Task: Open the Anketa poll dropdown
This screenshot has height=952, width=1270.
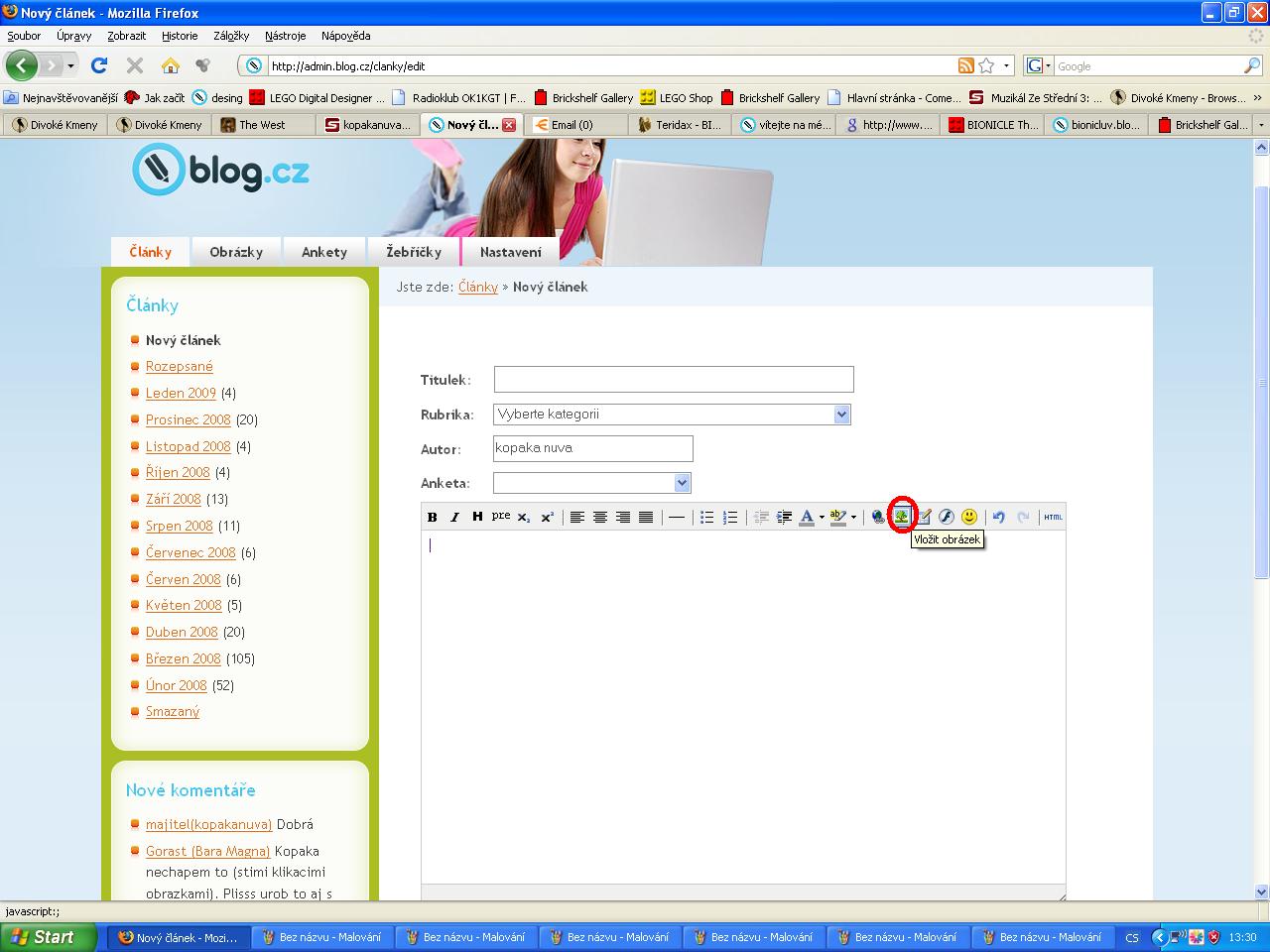Action: click(x=682, y=483)
